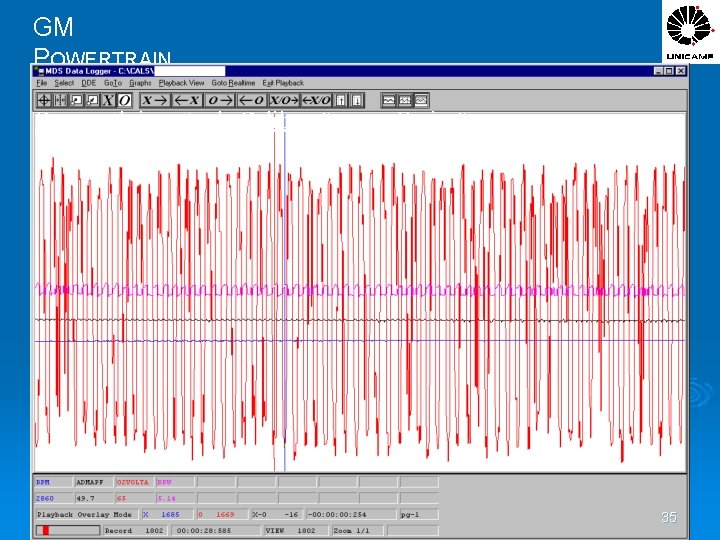Click the X-O -16 difference field
Image resolution: width=720 pixels, height=540 pixels.
pyautogui.click(x=277, y=514)
